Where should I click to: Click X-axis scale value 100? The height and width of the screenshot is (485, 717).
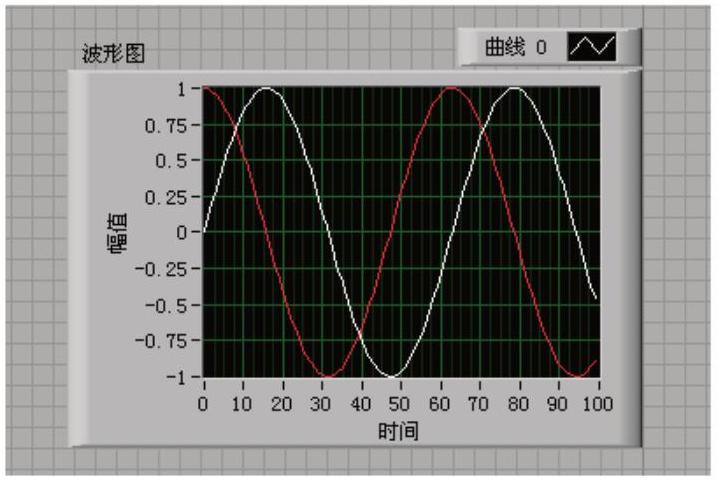[597, 404]
